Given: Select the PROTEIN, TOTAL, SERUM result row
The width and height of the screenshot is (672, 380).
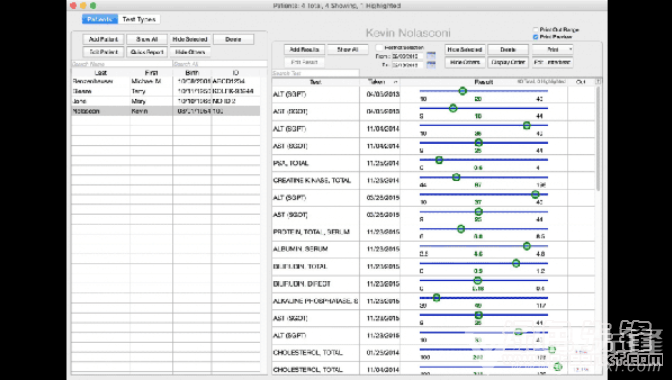Looking at the screenshot, I should 433,232.
